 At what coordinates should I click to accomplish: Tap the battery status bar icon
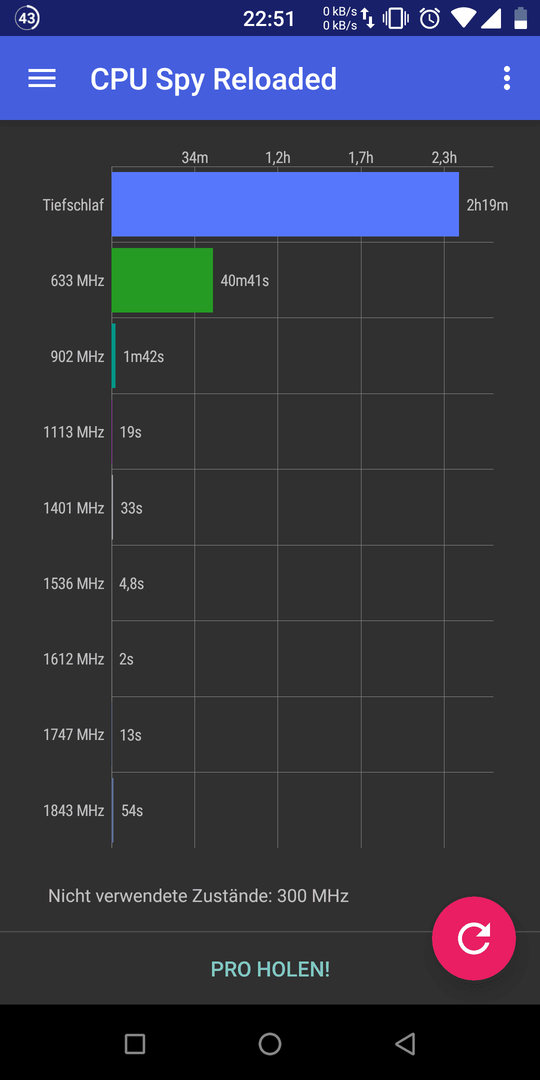coord(521,19)
